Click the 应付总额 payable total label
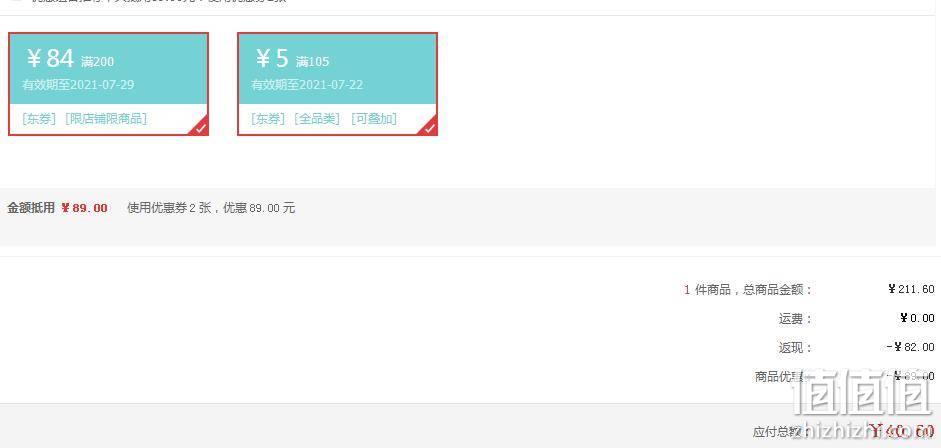The image size is (941, 448). [778, 432]
